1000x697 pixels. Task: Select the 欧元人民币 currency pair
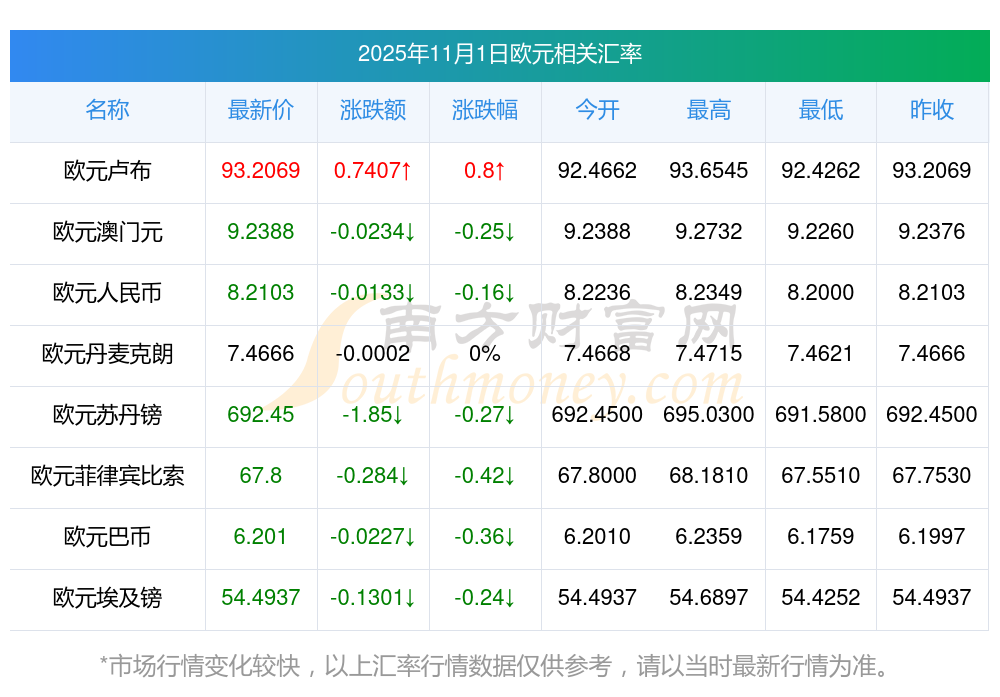107,293
